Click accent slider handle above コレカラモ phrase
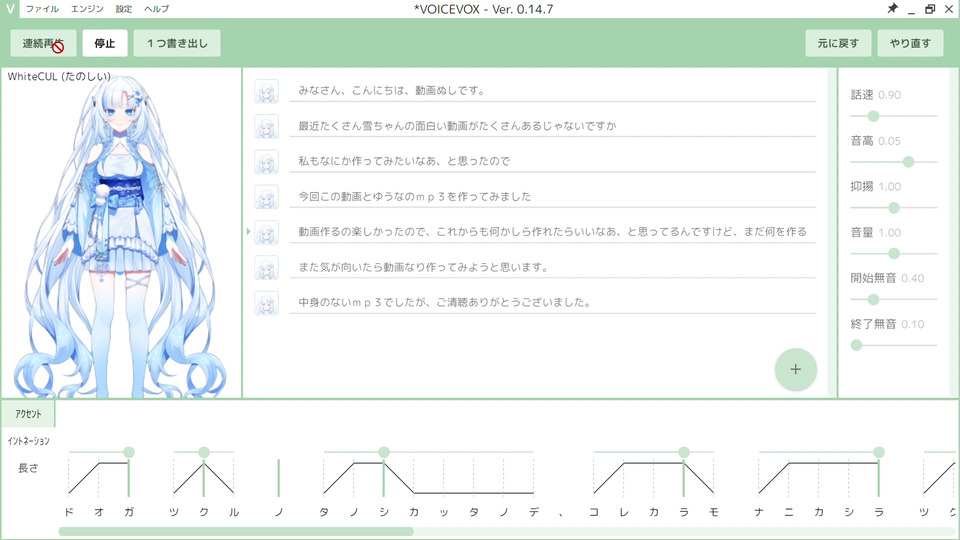Image resolution: width=960 pixels, height=540 pixels. pos(684,452)
